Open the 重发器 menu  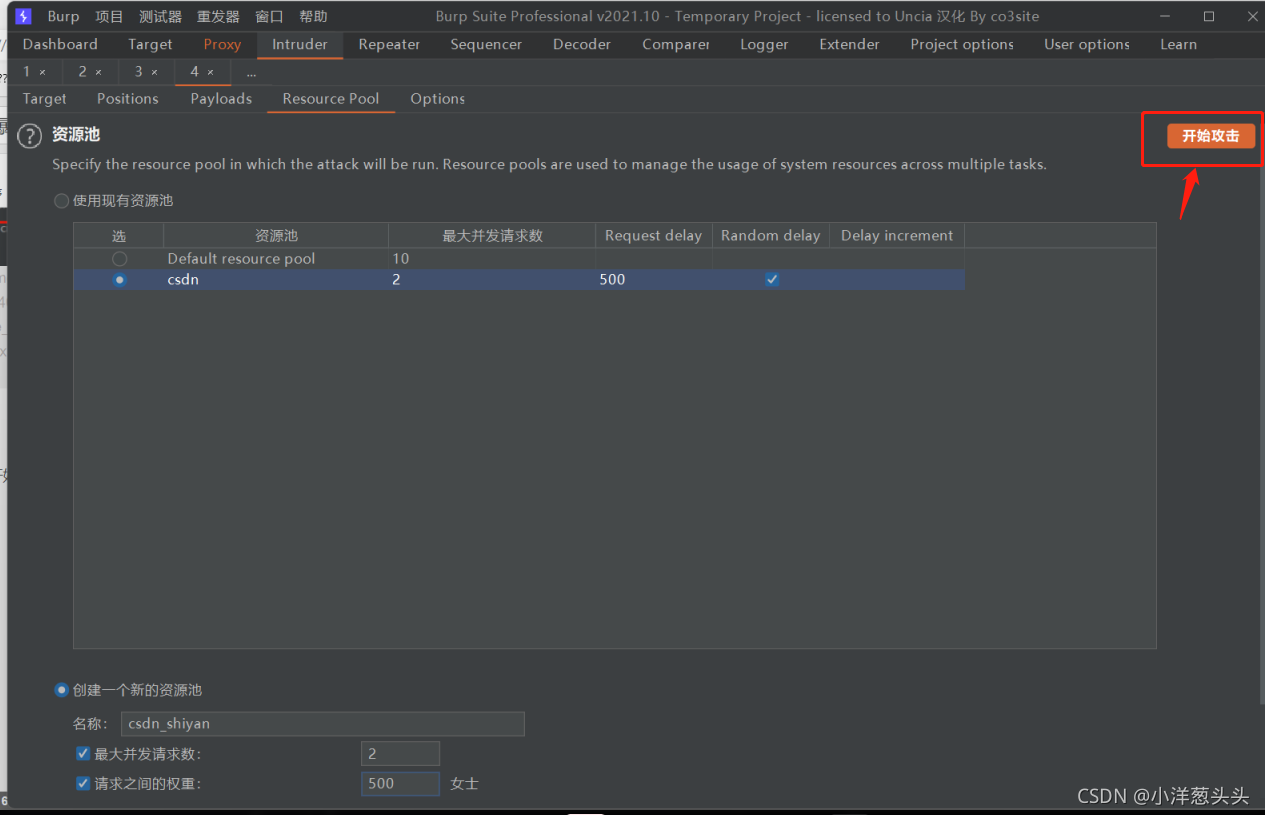click(218, 16)
